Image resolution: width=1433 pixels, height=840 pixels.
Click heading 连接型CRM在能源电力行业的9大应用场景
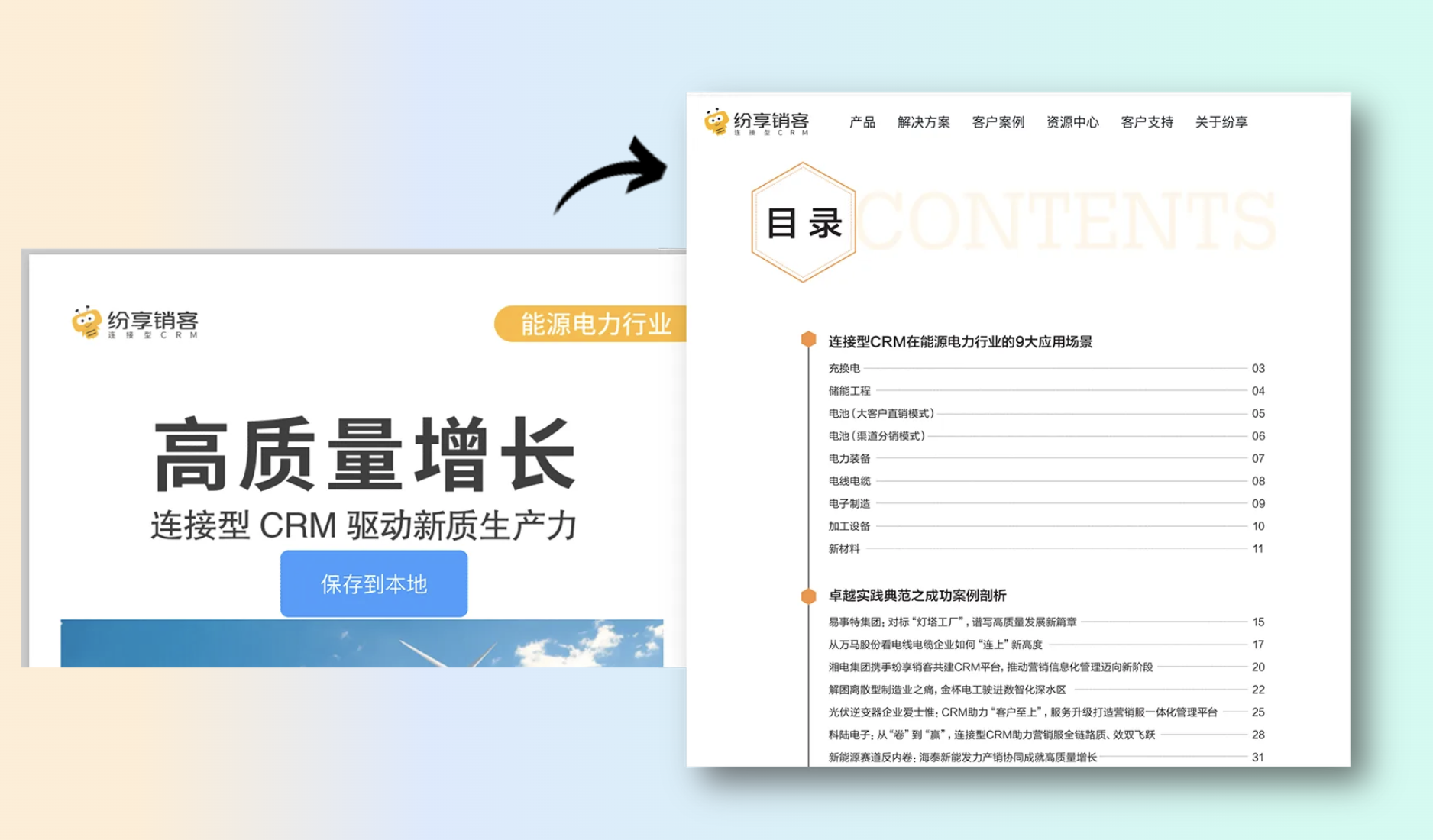point(960,341)
